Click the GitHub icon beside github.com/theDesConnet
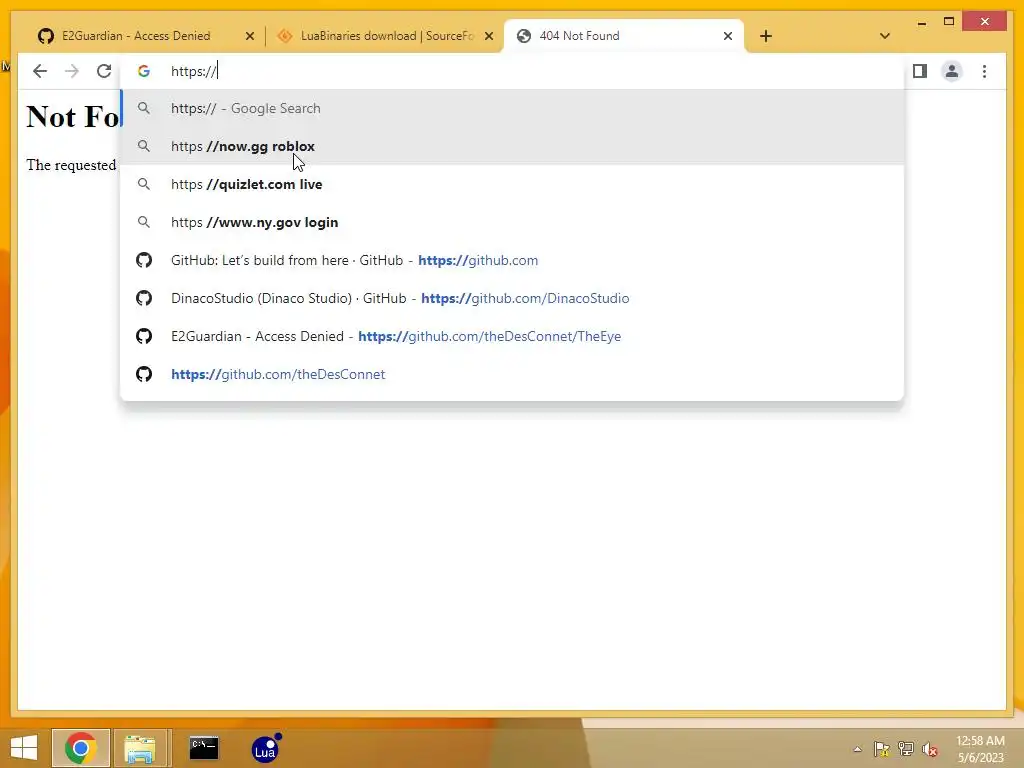 (x=144, y=374)
